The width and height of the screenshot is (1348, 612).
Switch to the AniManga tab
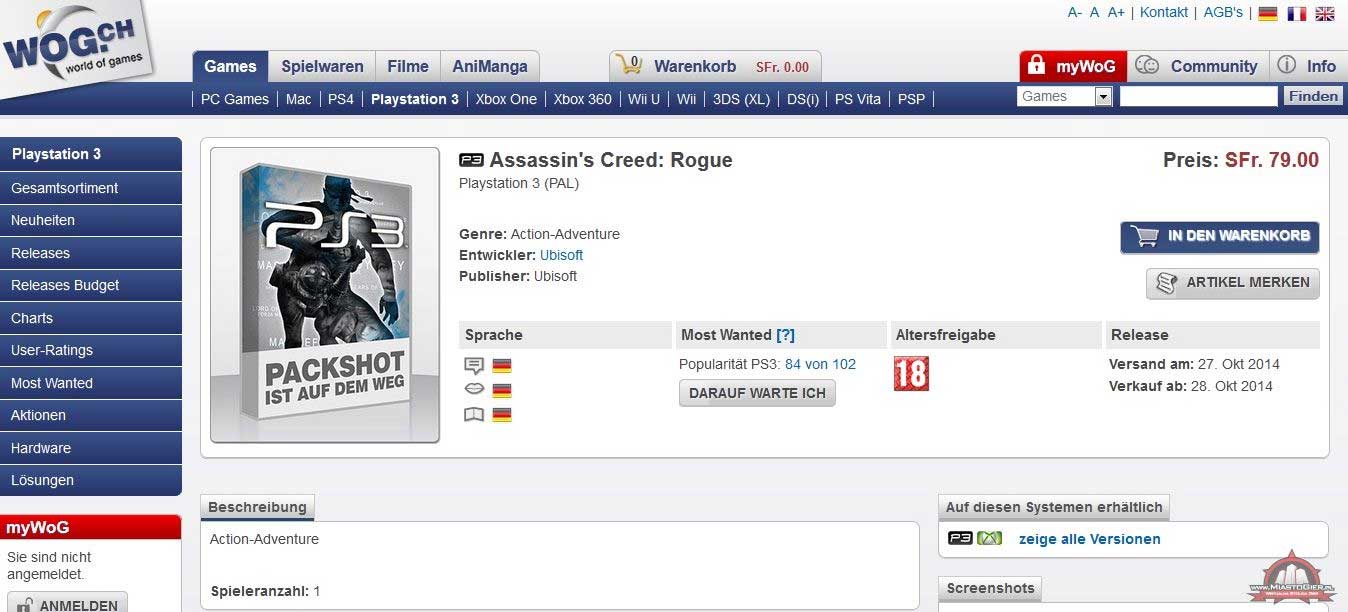[x=489, y=66]
